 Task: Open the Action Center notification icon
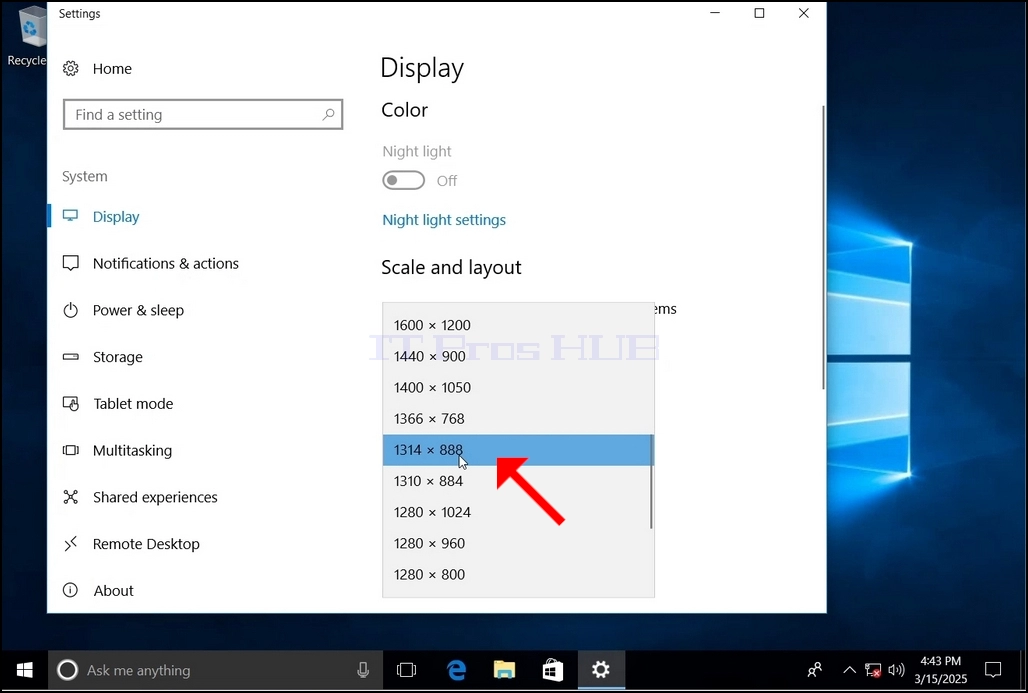tap(993, 670)
